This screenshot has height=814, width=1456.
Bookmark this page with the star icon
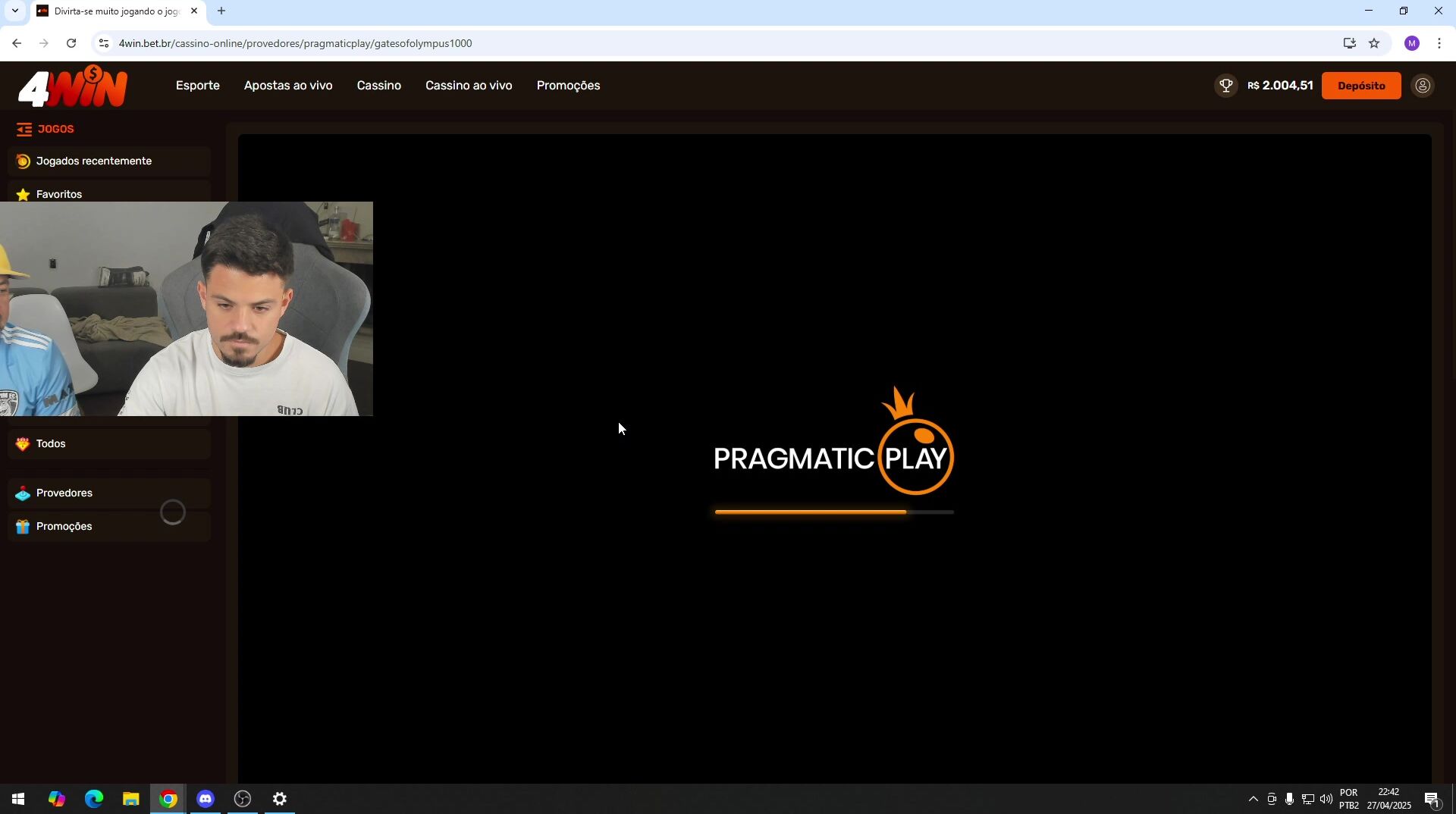coord(1374,43)
